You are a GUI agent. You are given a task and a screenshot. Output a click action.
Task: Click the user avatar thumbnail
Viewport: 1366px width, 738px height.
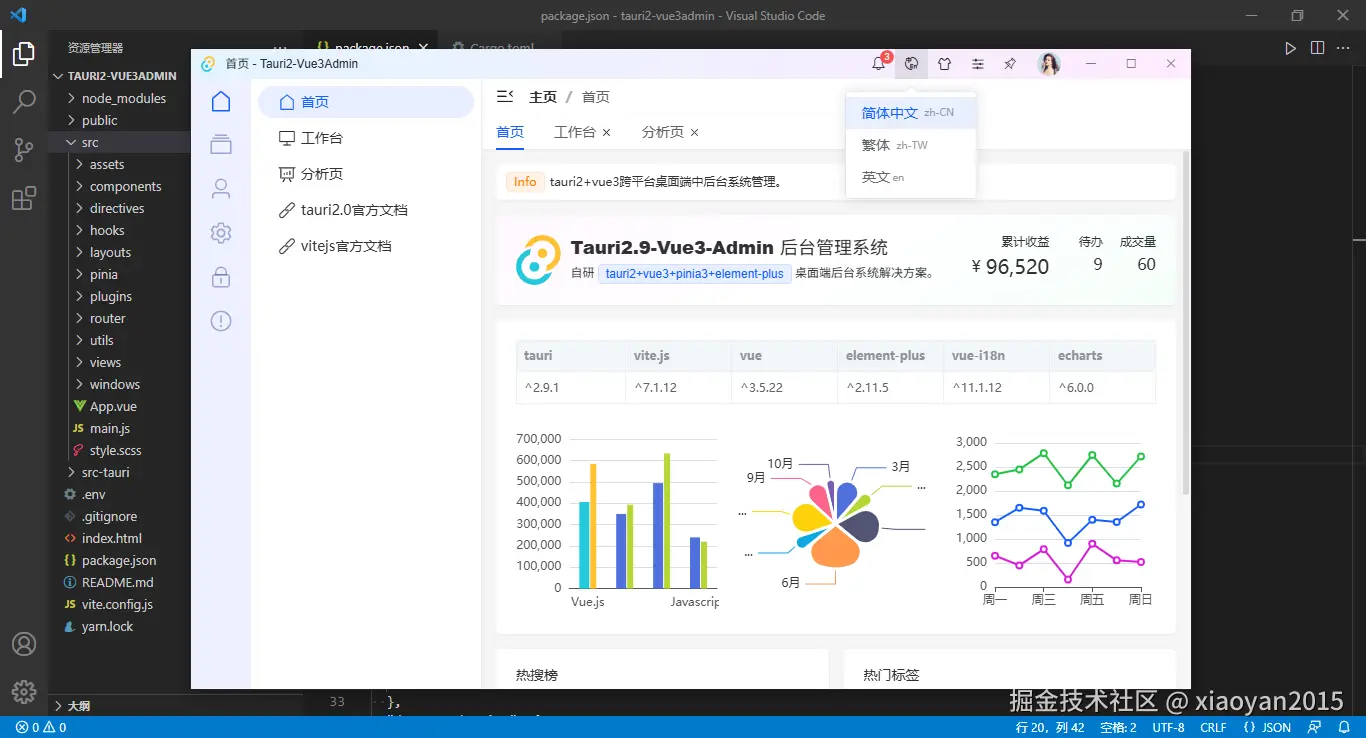click(1048, 63)
